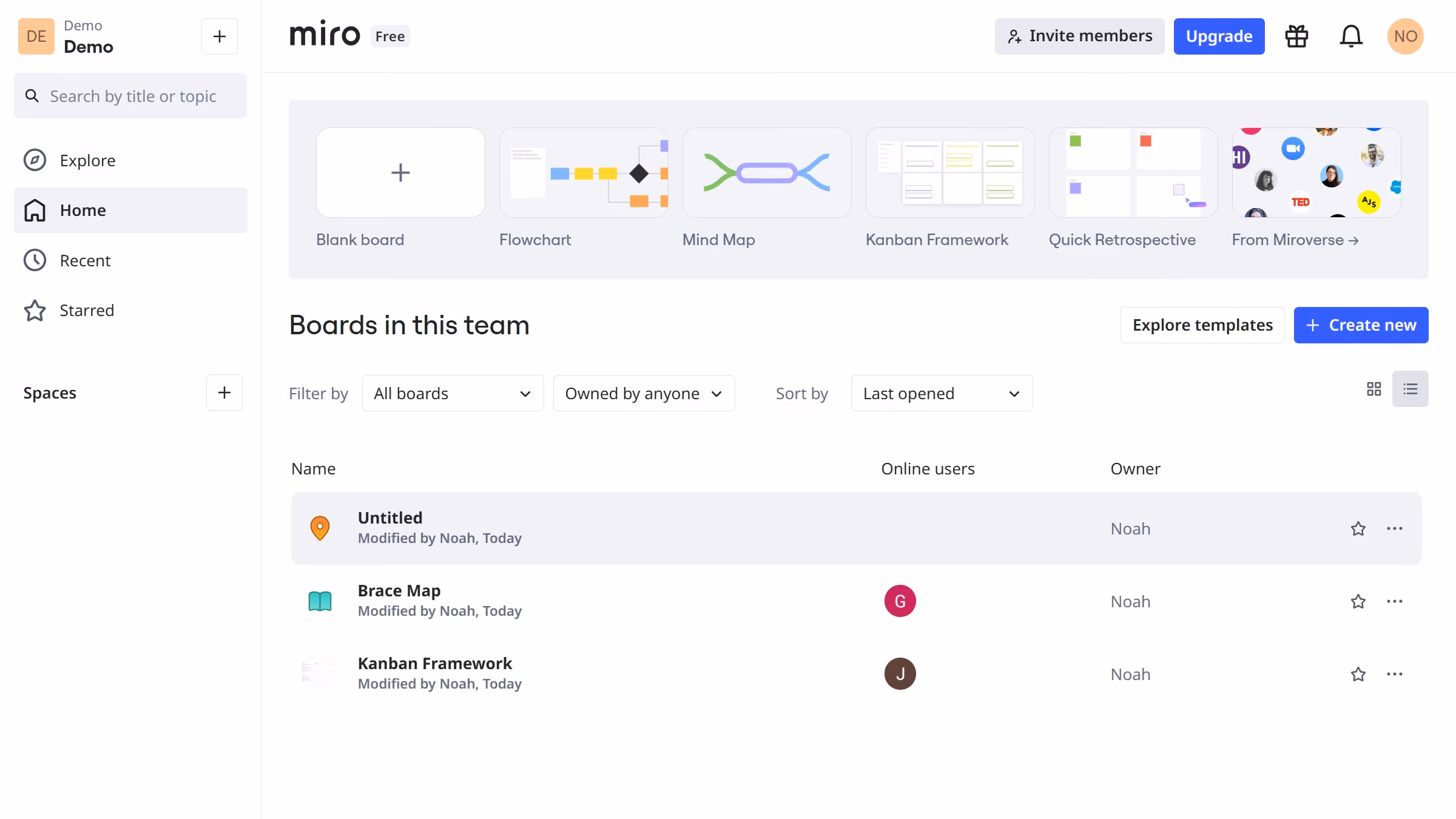Expand the All boards filter dropdown
1456x819 pixels.
(453, 393)
